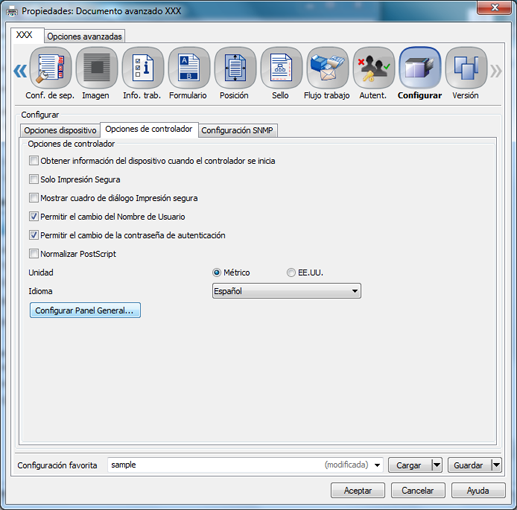Click the printer icon in title bar
This screenshot has width=517, height=510.
(x=12, y=11)
